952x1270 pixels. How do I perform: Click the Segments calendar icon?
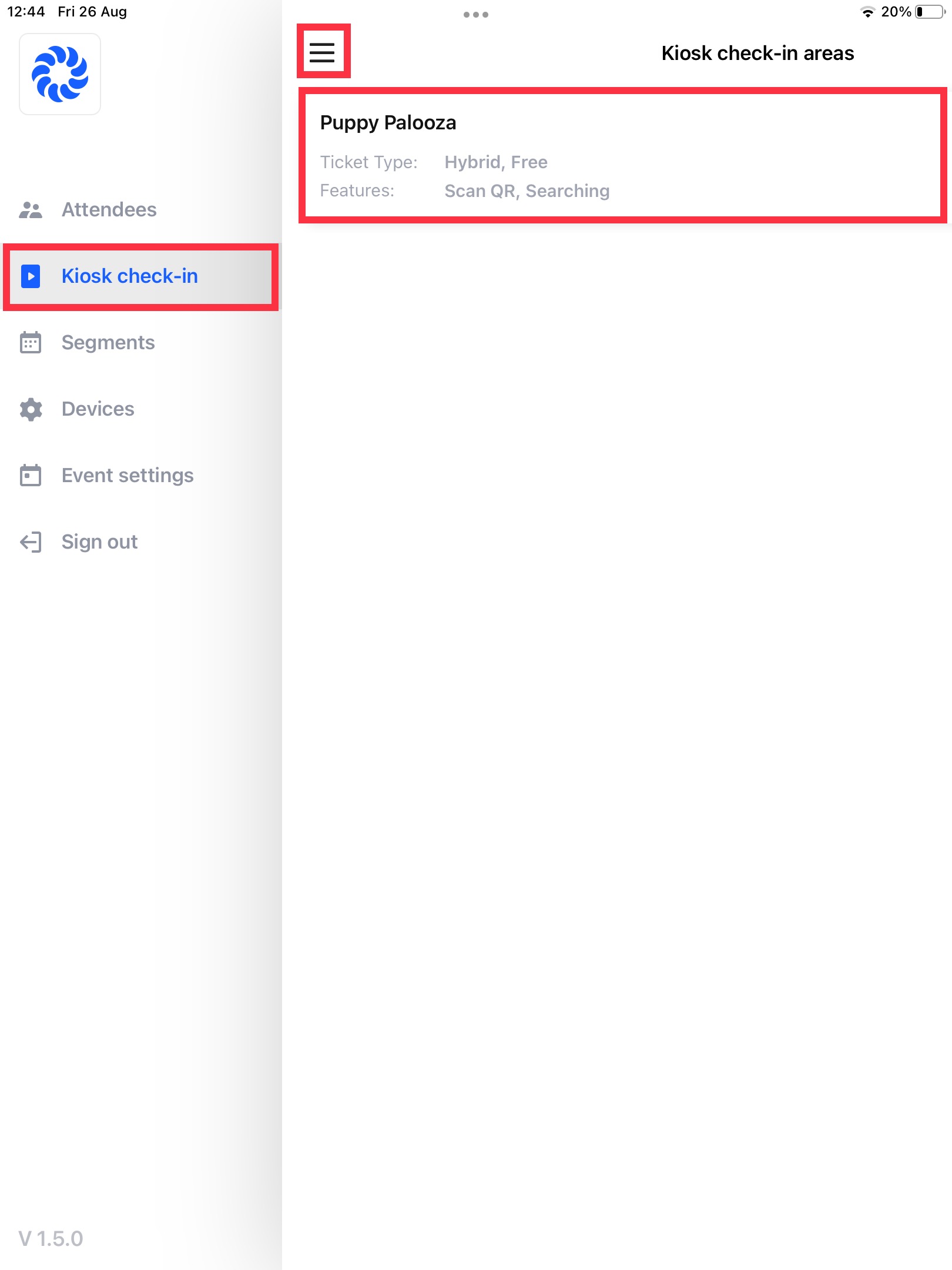[x=31, y=343]
